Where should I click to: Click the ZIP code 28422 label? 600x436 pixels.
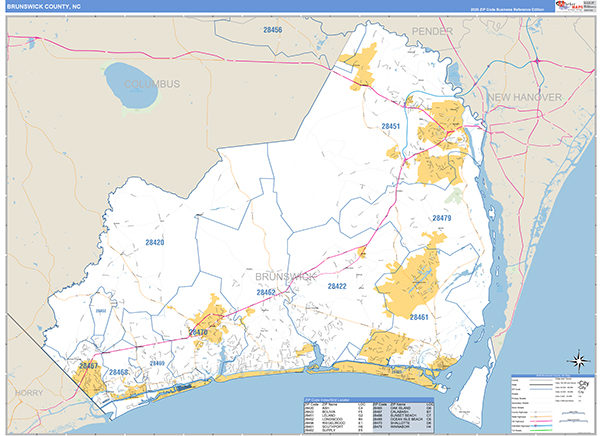(336, 286)
